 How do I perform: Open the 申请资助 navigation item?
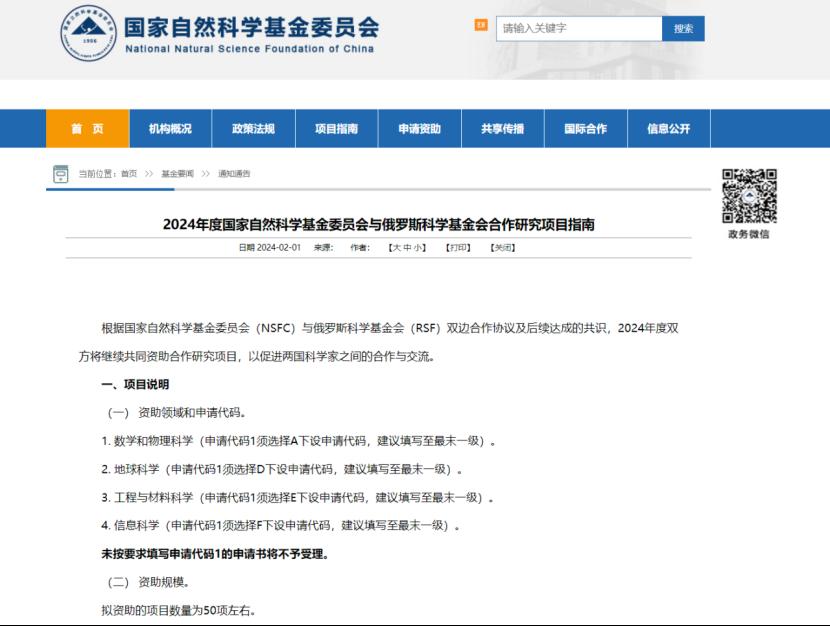click(x=419, y=129)
